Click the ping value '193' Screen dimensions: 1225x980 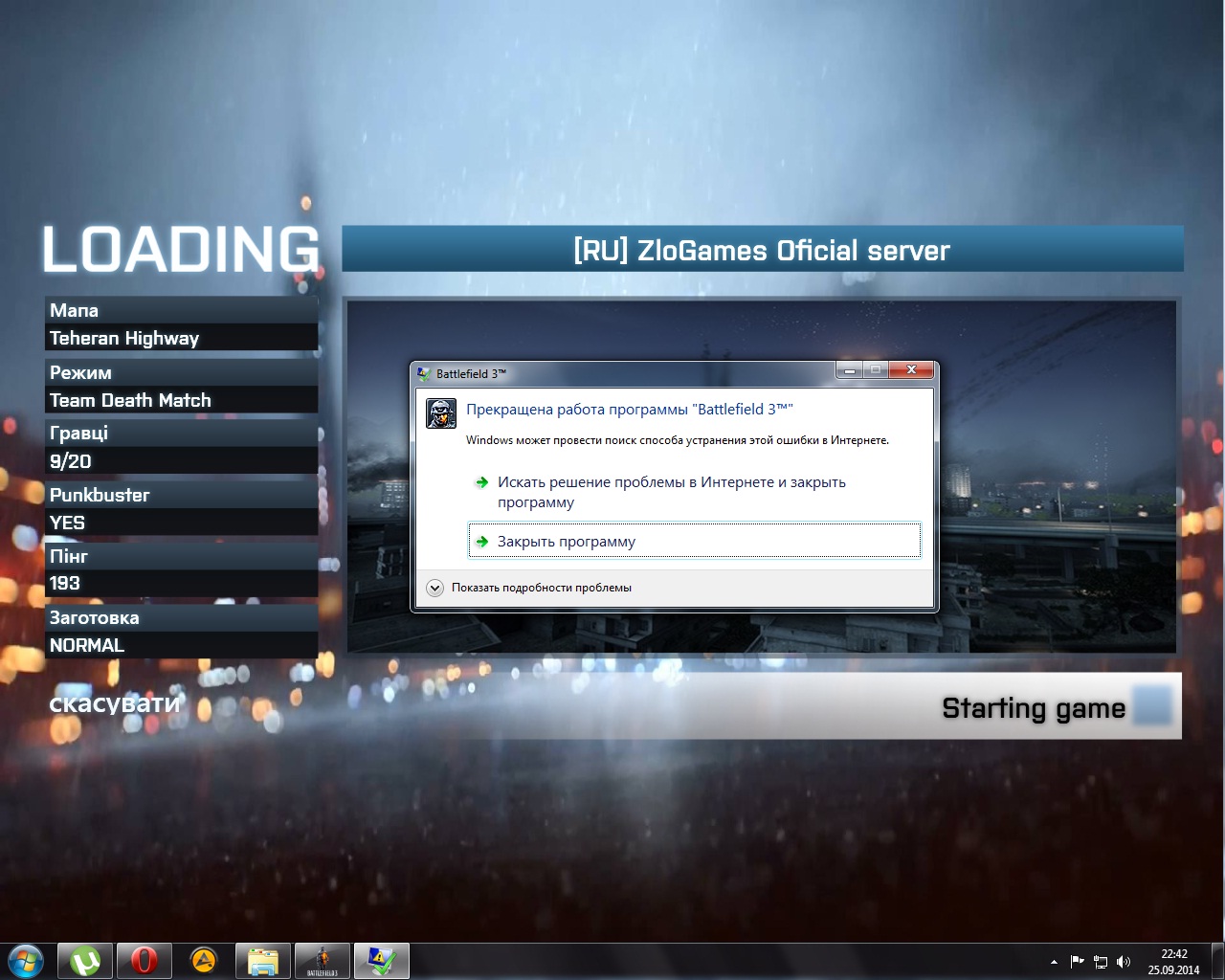[65, 583]
